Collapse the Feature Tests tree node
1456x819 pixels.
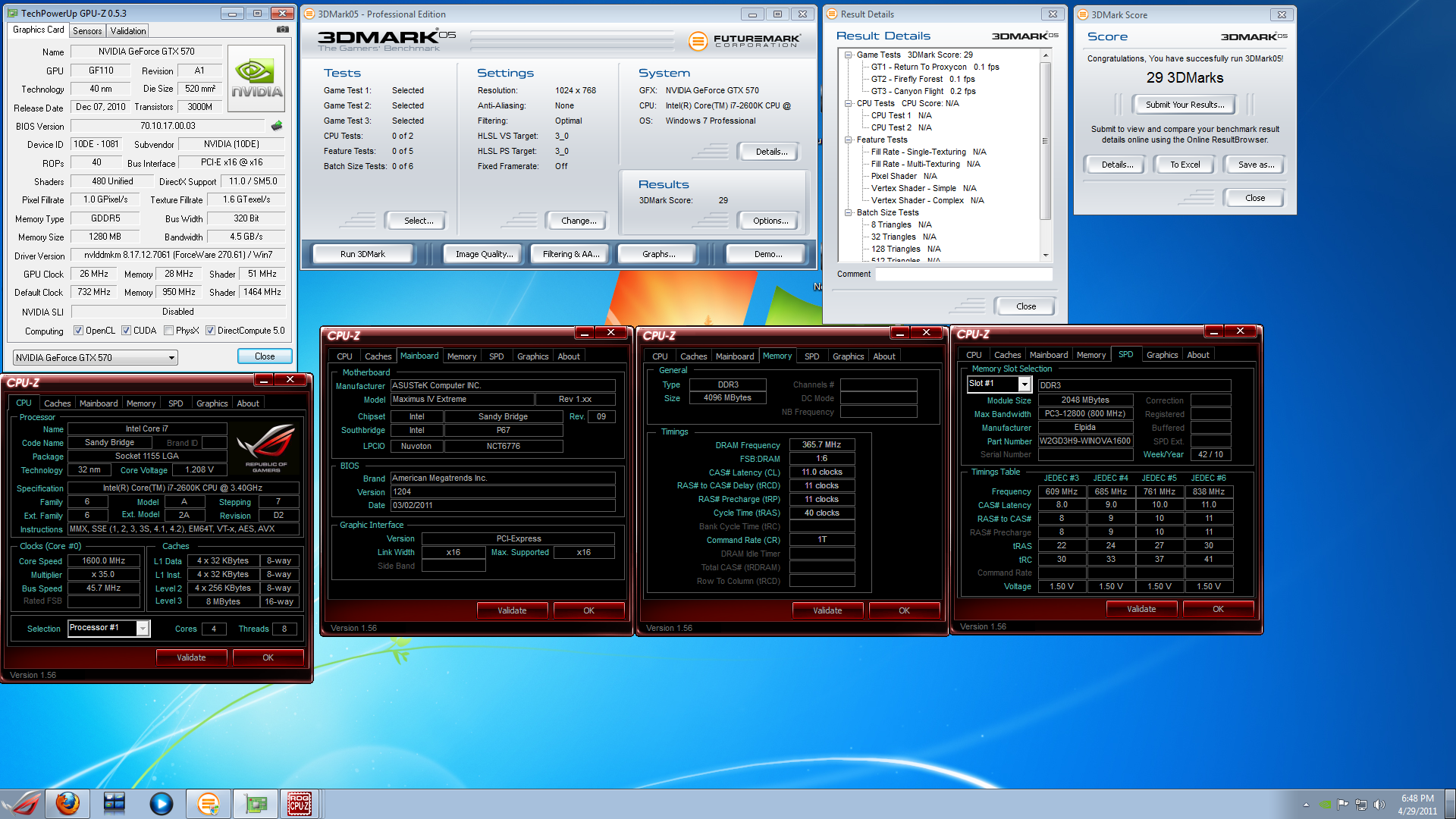pyautogui.click(x=849, y=140)
